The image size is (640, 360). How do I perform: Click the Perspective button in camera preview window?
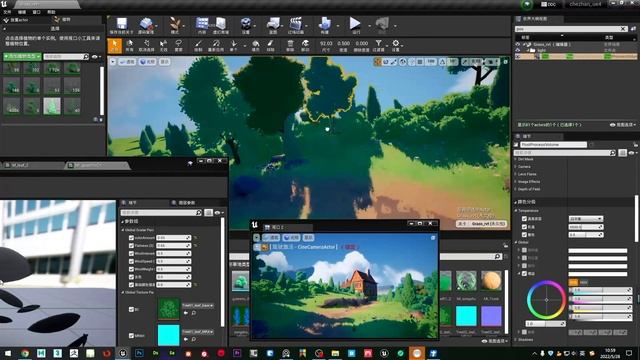(x=271, y=237)
